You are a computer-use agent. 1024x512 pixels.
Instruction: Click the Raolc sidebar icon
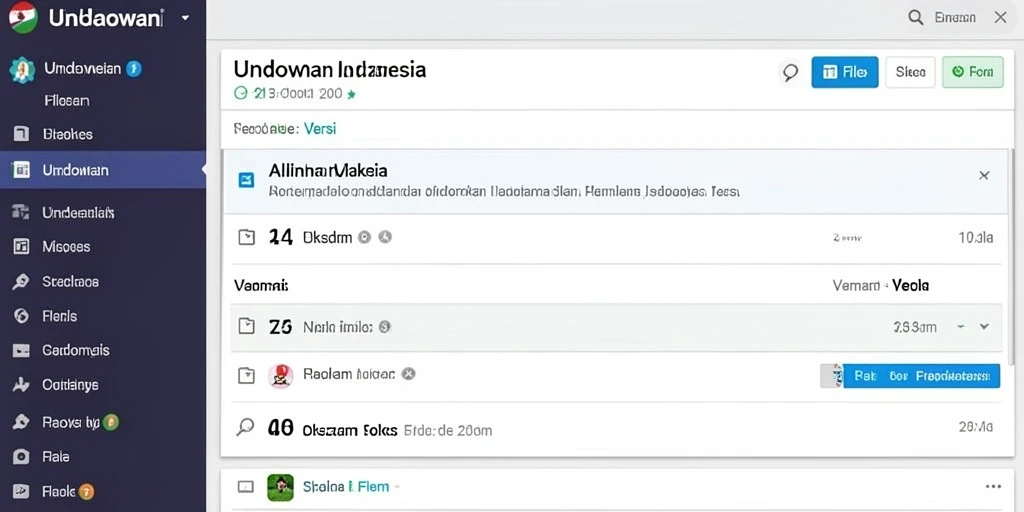pos(22,491)
